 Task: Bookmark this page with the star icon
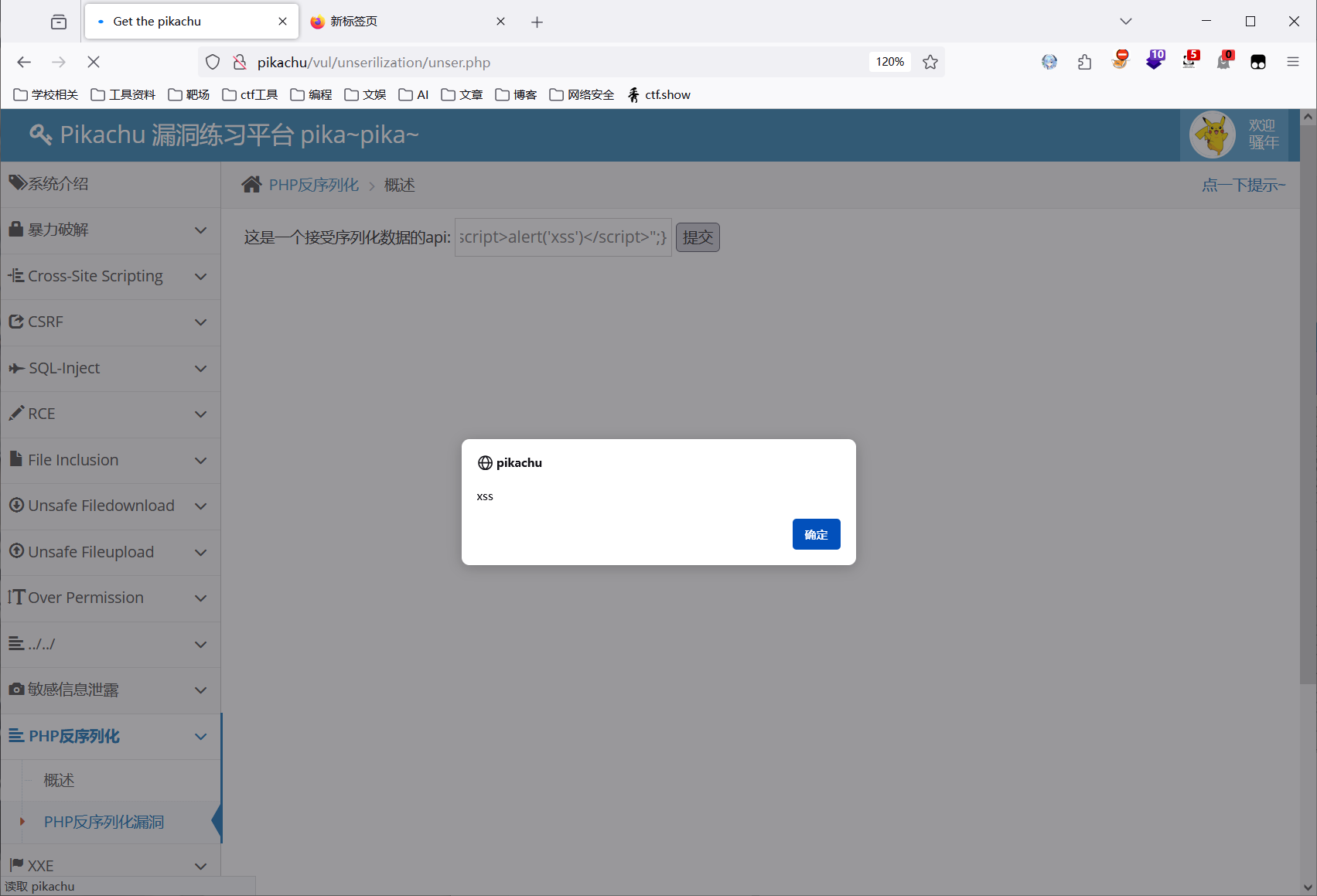point(930,62)
